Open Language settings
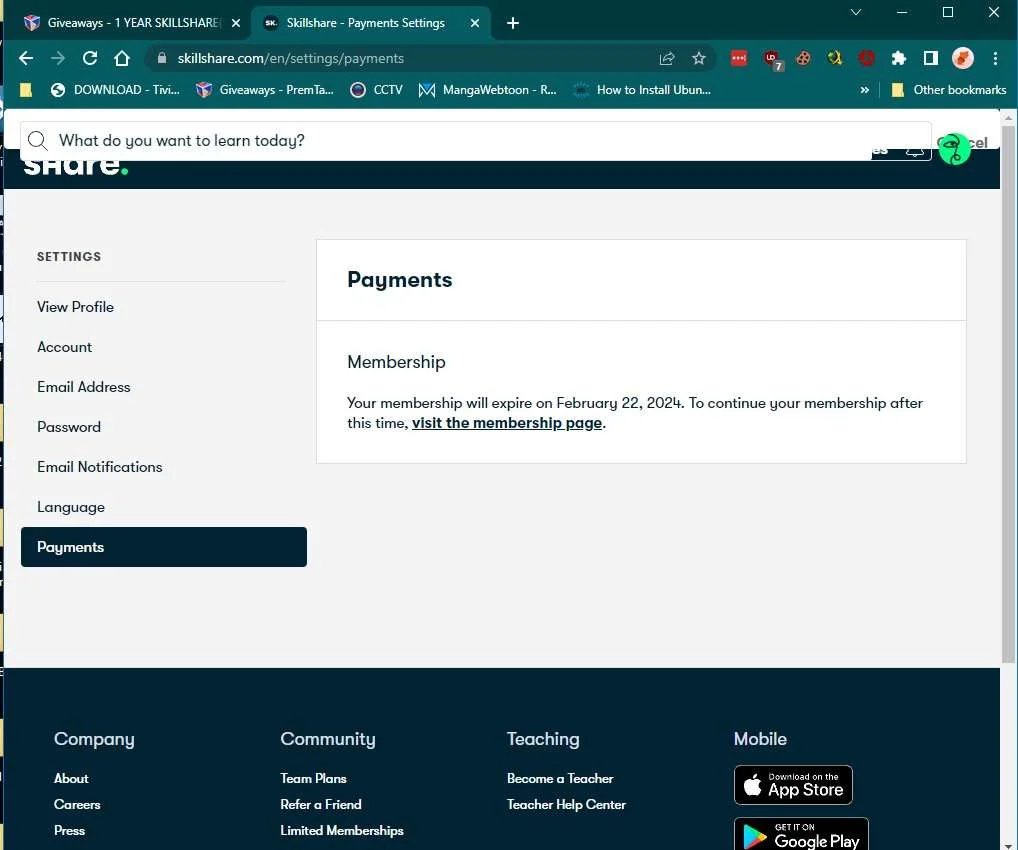 tap(71, 507)
